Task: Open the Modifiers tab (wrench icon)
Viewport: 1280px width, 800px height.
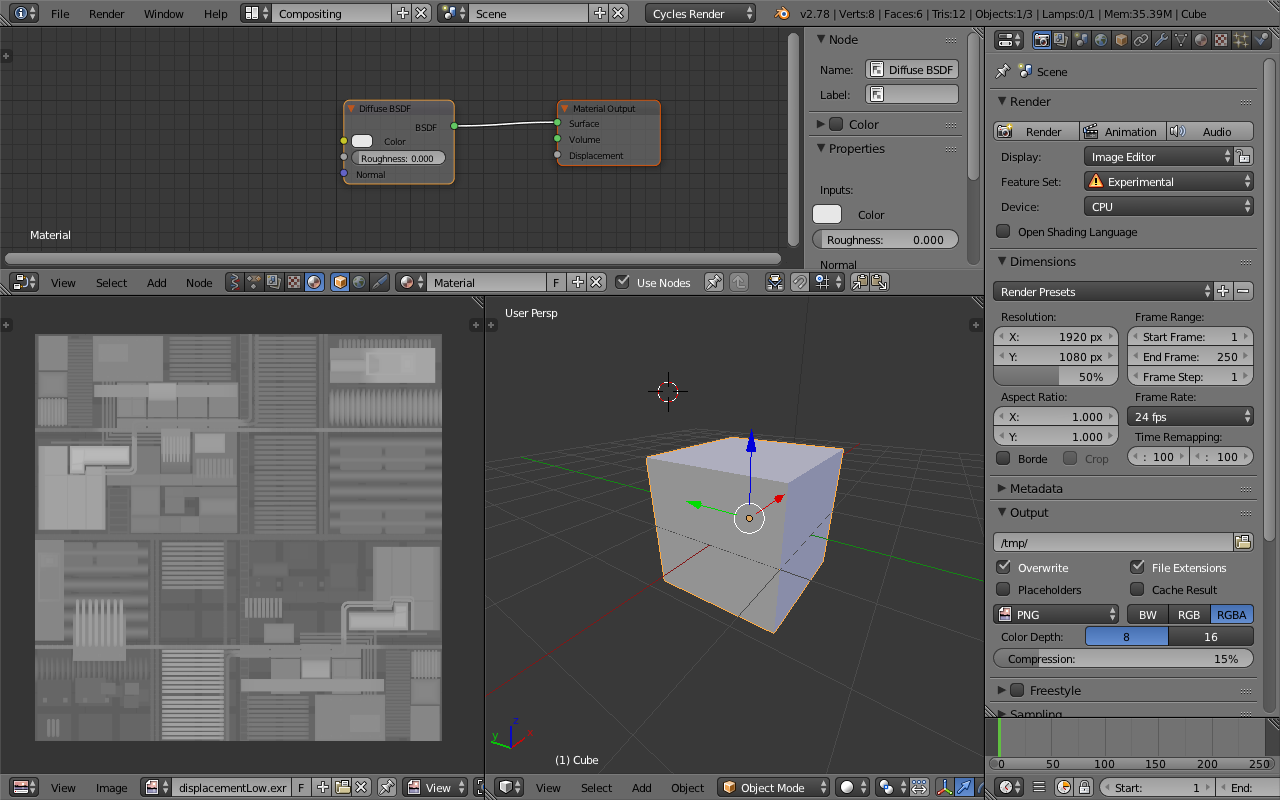Action: tap(1161, 40)
